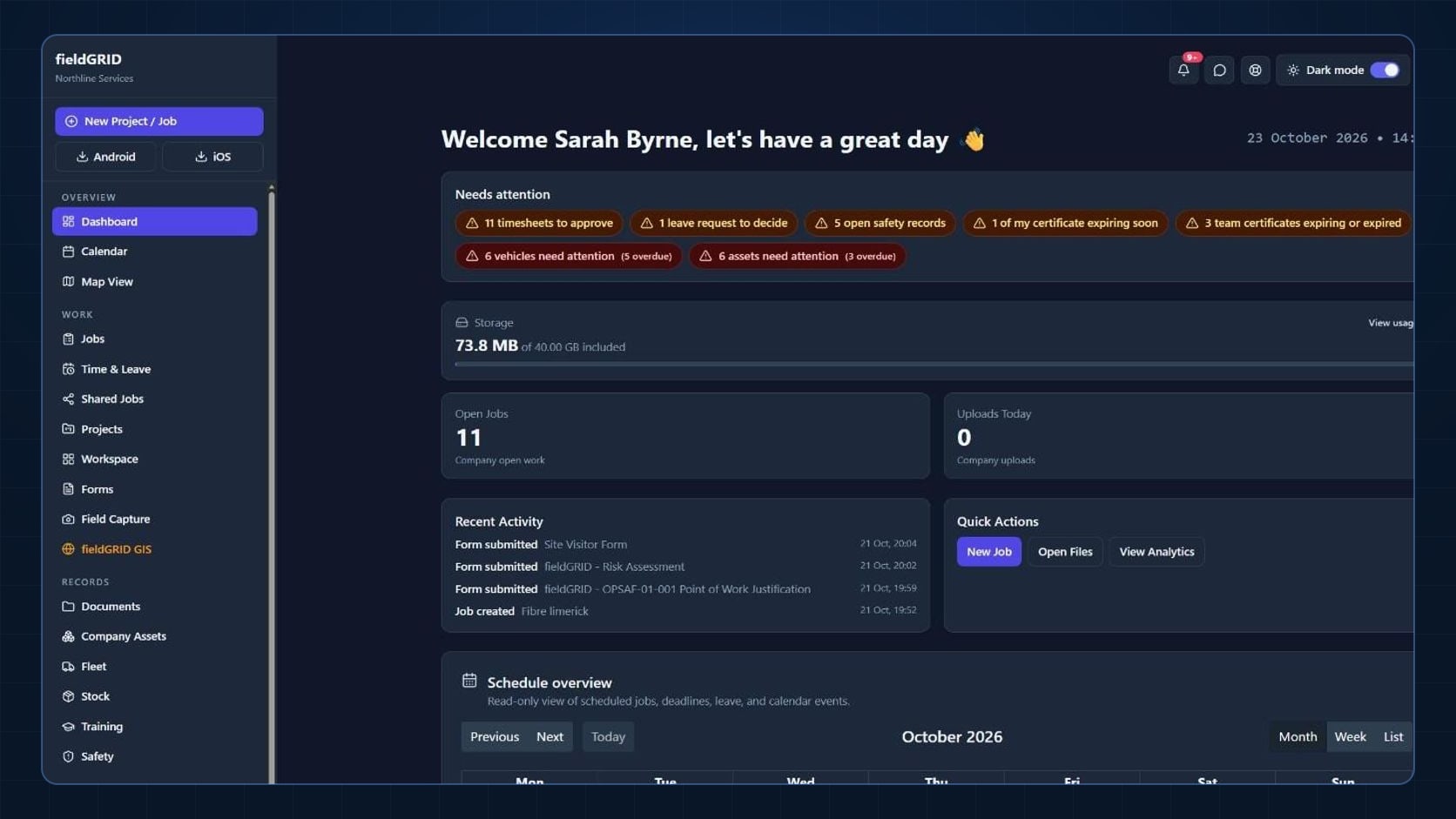
Task: Open 1 leave request to decide alert
Action: [714, 224]
